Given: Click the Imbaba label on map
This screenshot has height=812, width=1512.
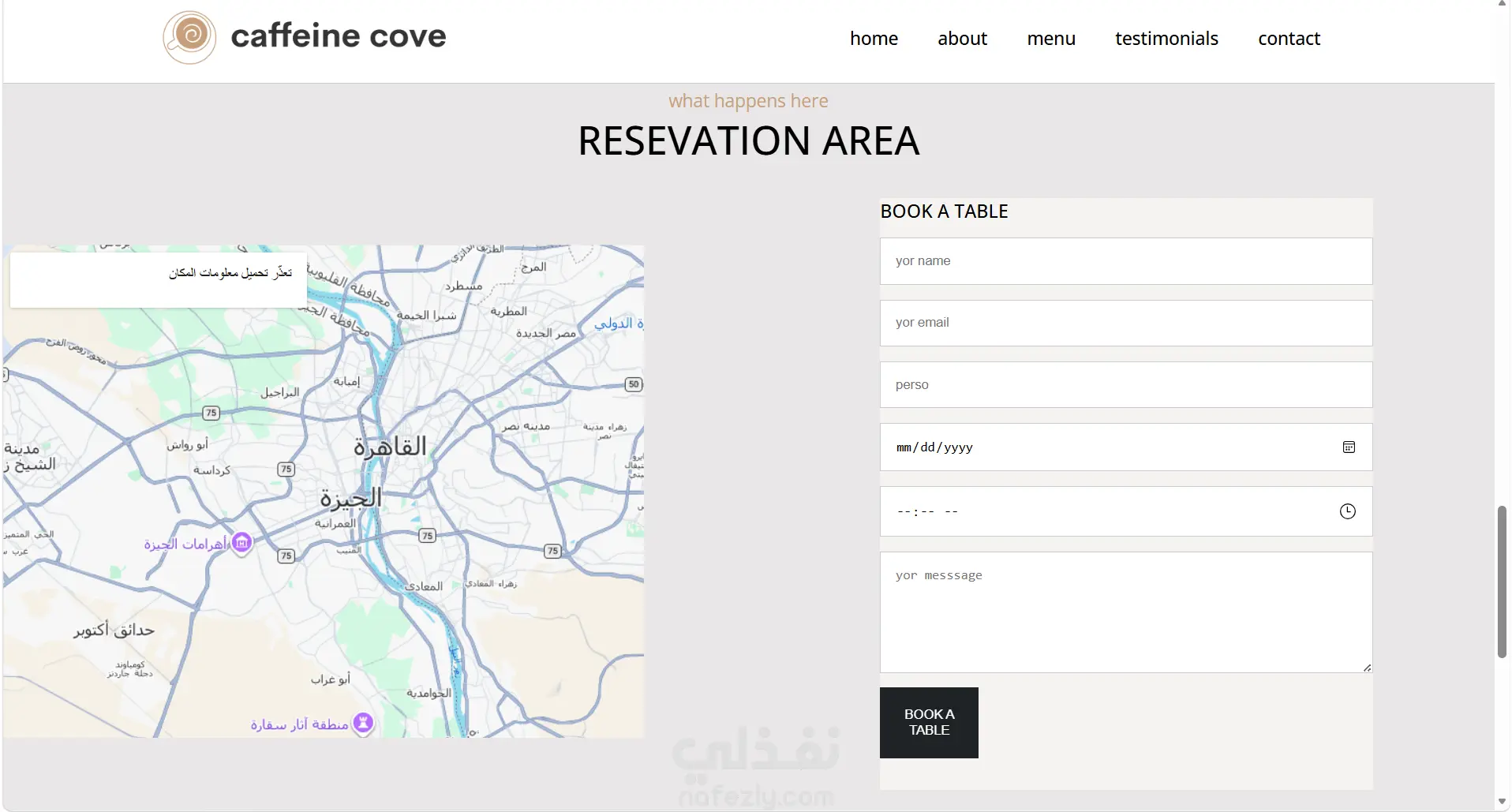Looking at the screenshot, I should (x=346, y=381).
